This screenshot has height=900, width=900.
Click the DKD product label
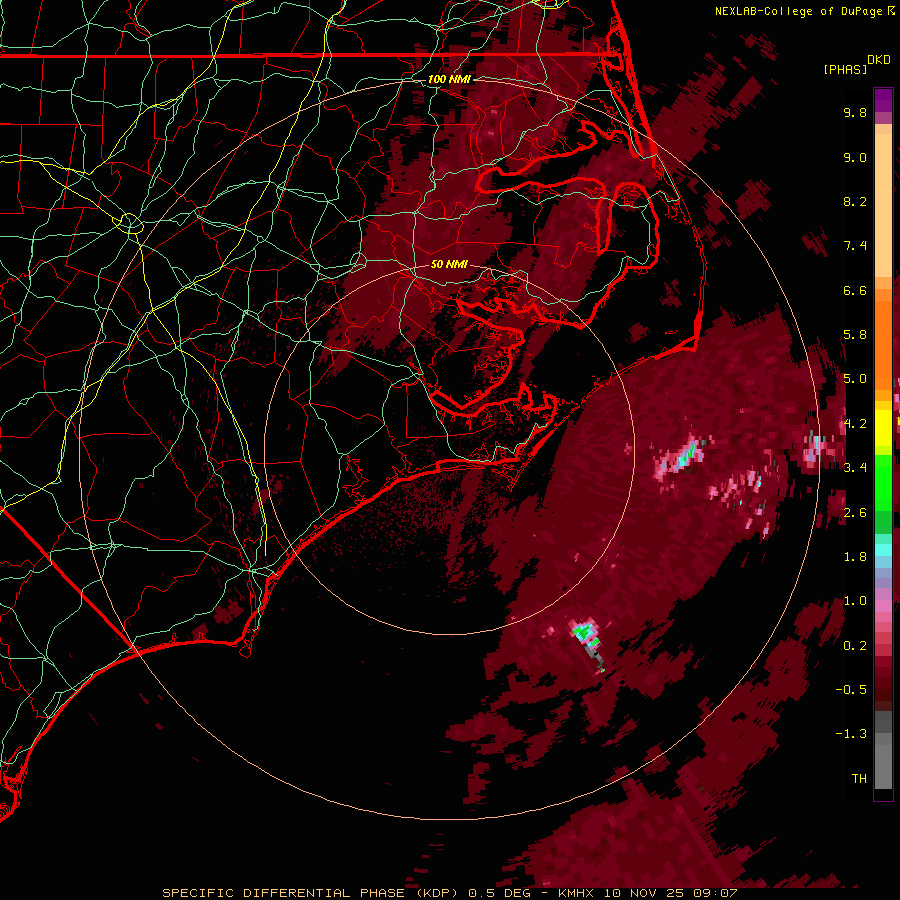pyautogui.click(x=879, y=60)
